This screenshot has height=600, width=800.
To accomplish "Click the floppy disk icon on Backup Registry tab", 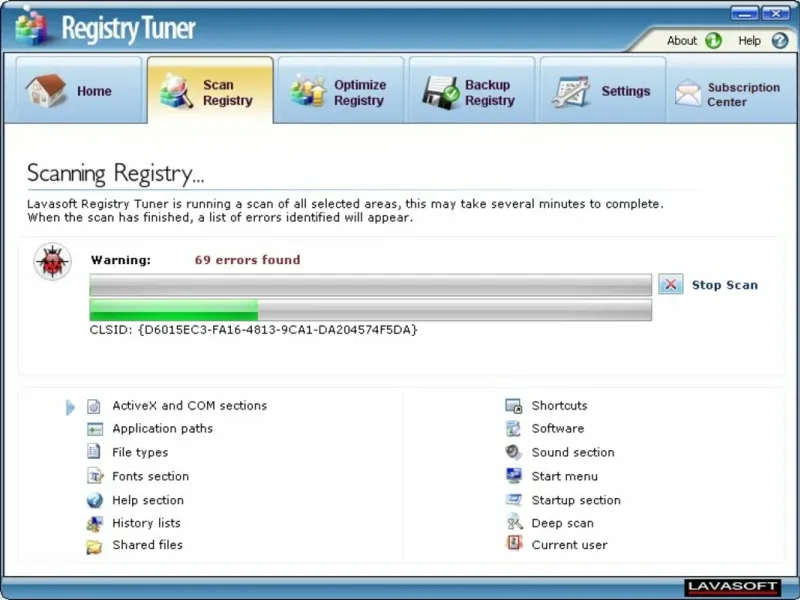I will (440, 92).
